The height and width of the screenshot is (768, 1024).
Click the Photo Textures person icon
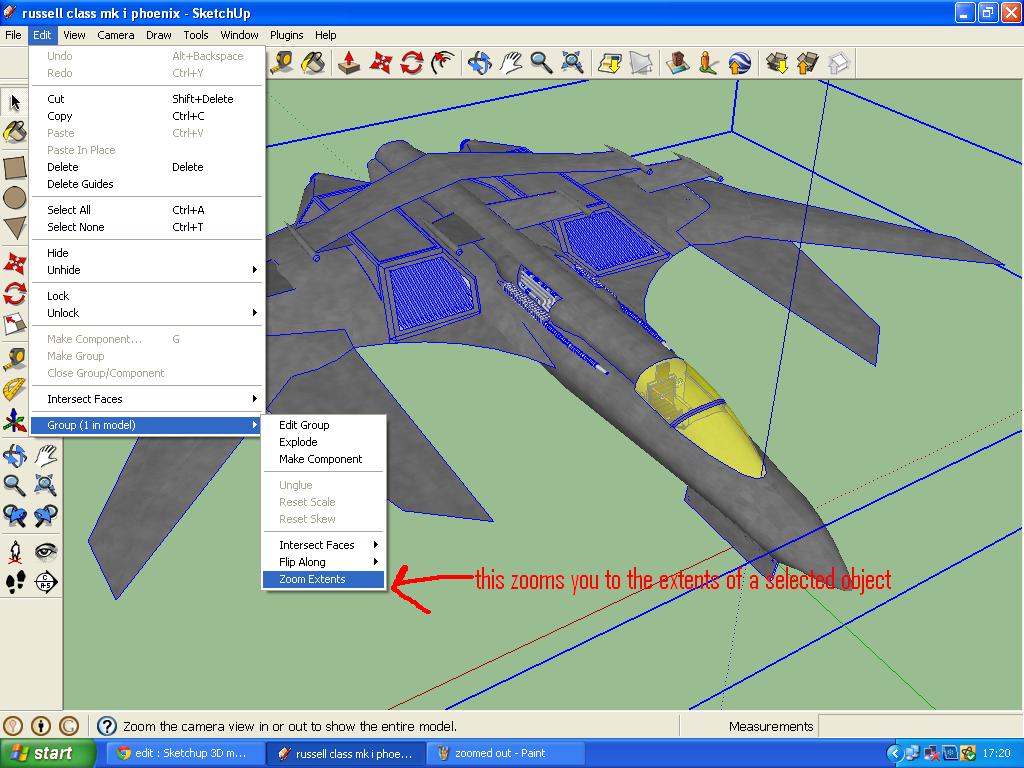tap(708, 63)
